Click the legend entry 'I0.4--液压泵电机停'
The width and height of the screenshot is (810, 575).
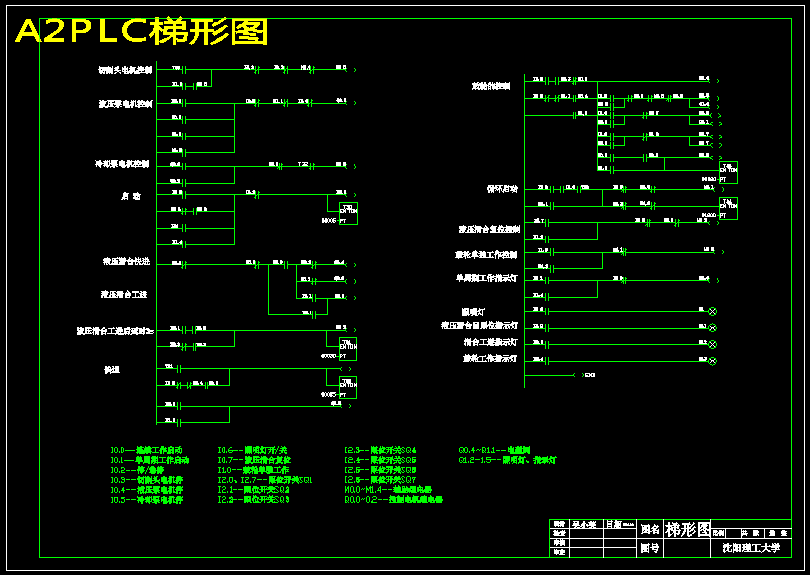146,490
